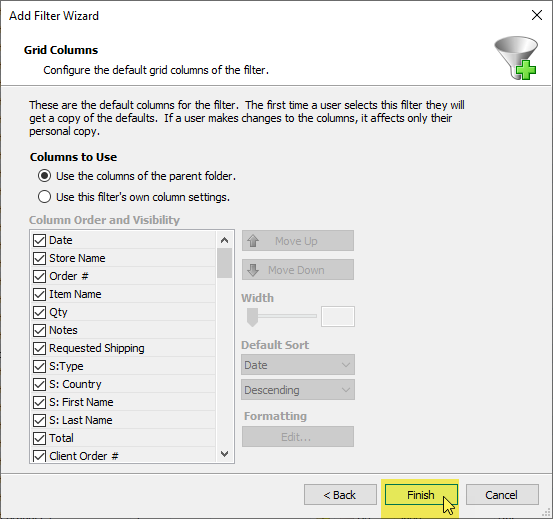Select the Item Name row in column list
This screenshot has height=519, width=553.
pyautogui.click(x=123, y=294)
